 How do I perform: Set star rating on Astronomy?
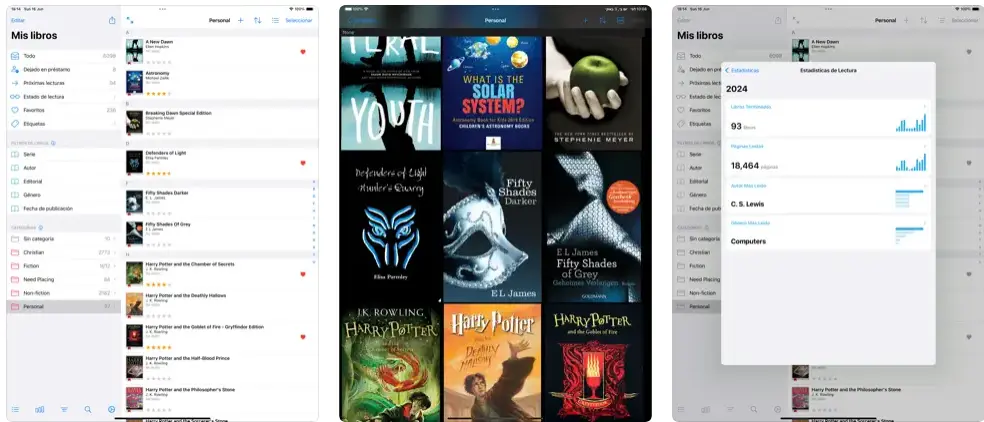(x=158, y=94)
